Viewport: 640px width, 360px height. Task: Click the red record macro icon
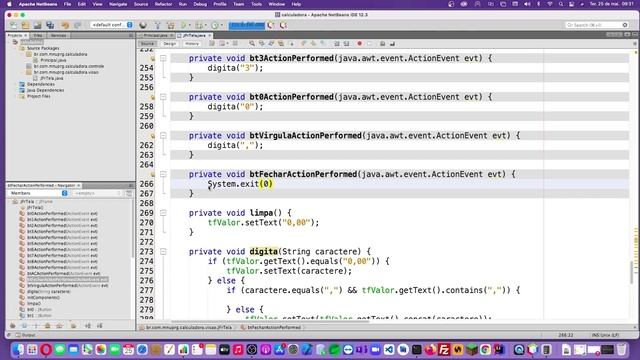point(360,44)
